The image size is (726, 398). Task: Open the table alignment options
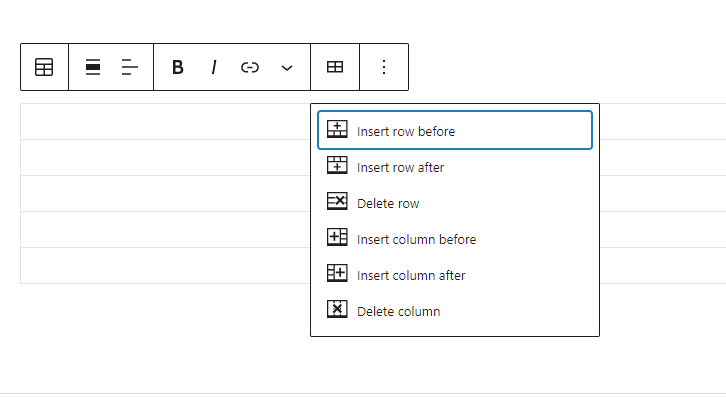click(93, 67)
